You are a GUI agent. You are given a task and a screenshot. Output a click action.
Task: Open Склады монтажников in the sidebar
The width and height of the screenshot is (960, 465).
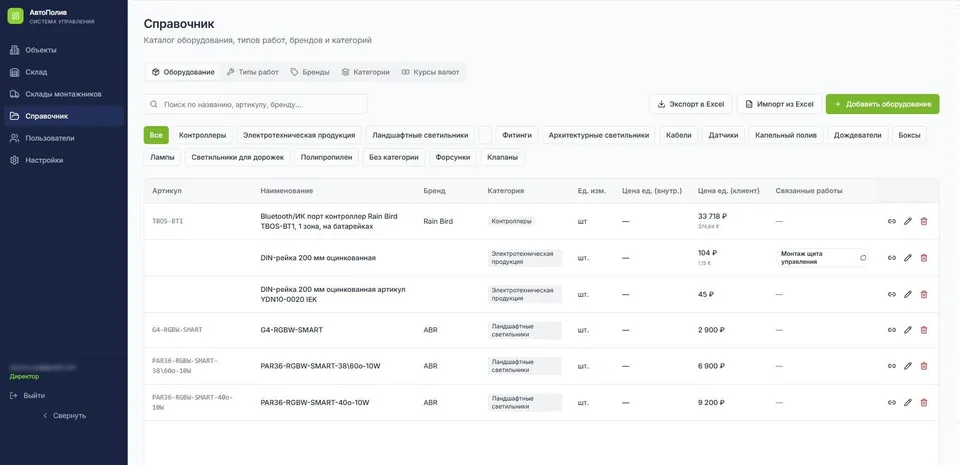pyautogui.click(x=64, y=94)
